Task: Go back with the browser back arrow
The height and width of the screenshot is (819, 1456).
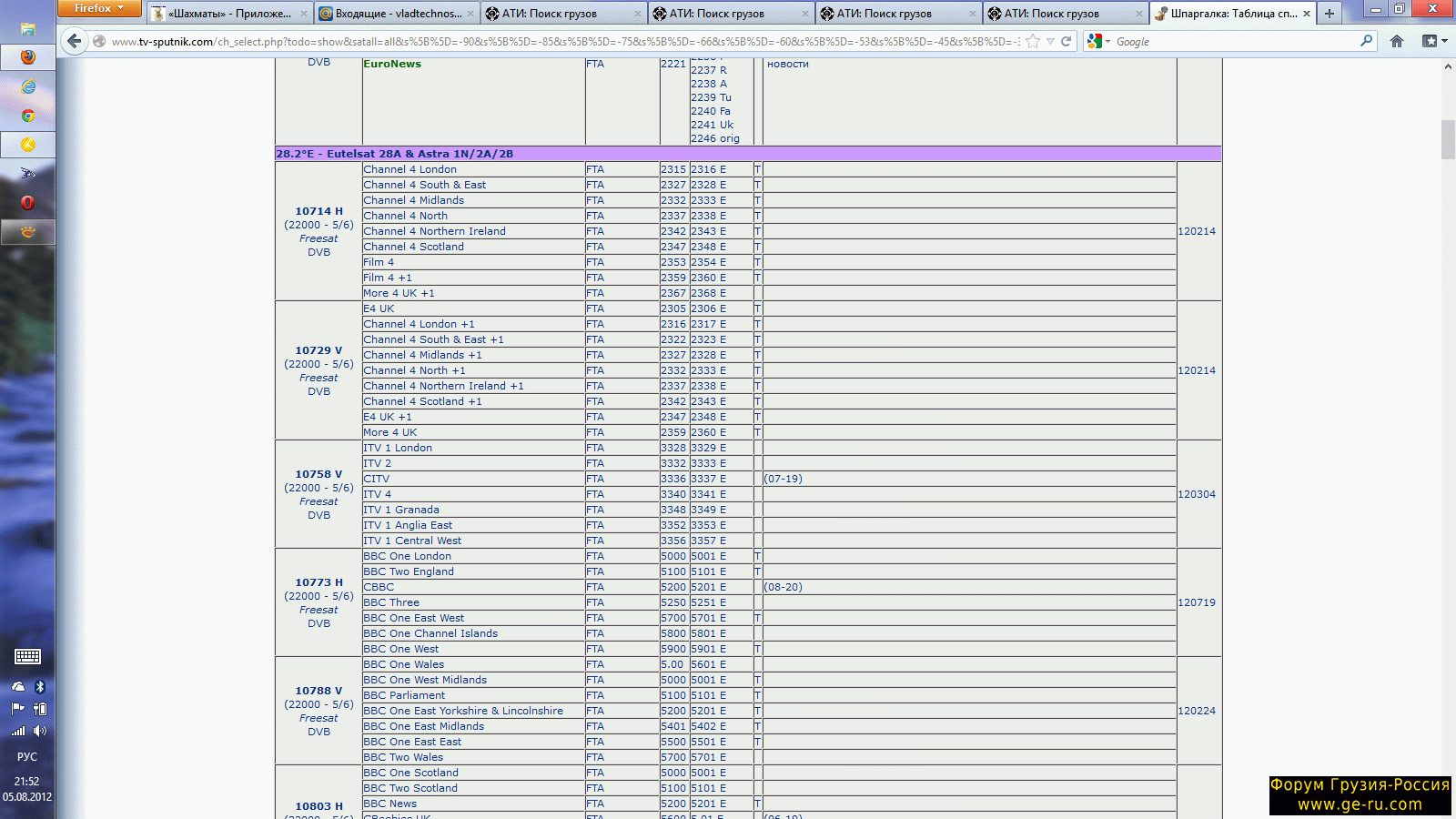Action: (x=75, y=41)
